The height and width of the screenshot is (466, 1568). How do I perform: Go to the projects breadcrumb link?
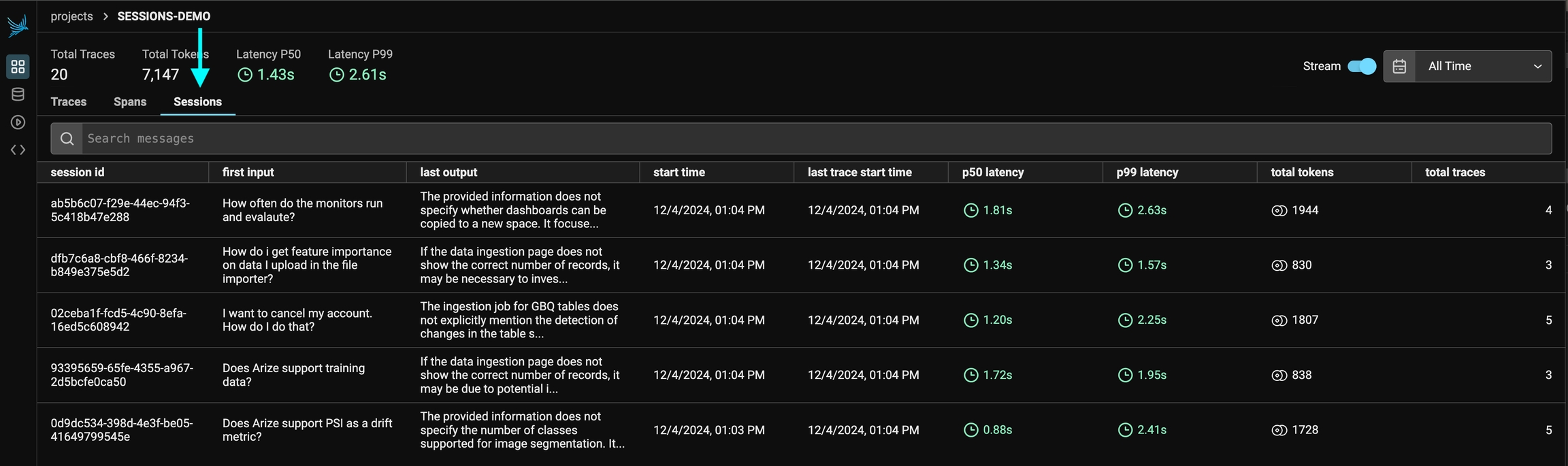(71, 16)
